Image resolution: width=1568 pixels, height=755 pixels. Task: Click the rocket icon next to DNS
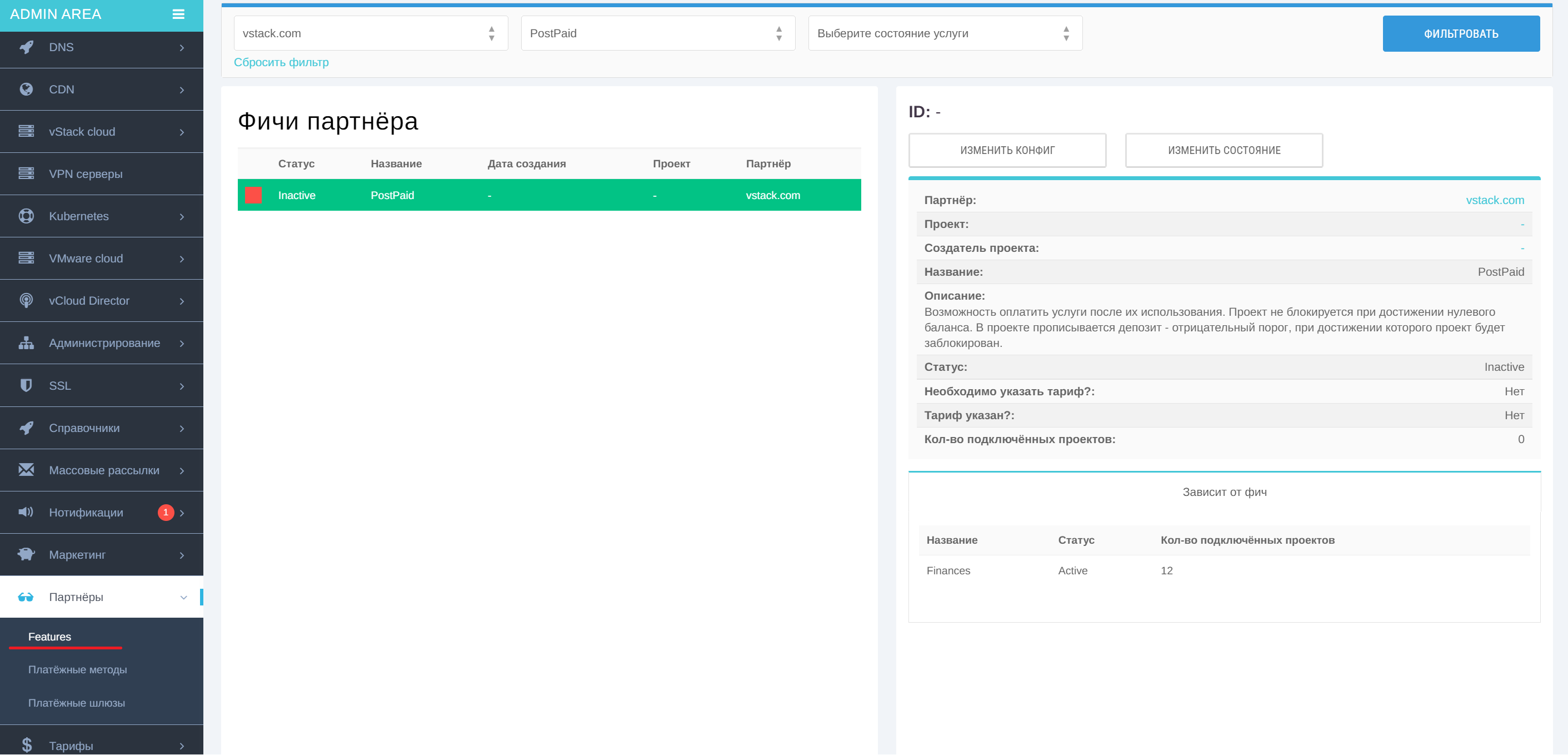pos(26,47)
